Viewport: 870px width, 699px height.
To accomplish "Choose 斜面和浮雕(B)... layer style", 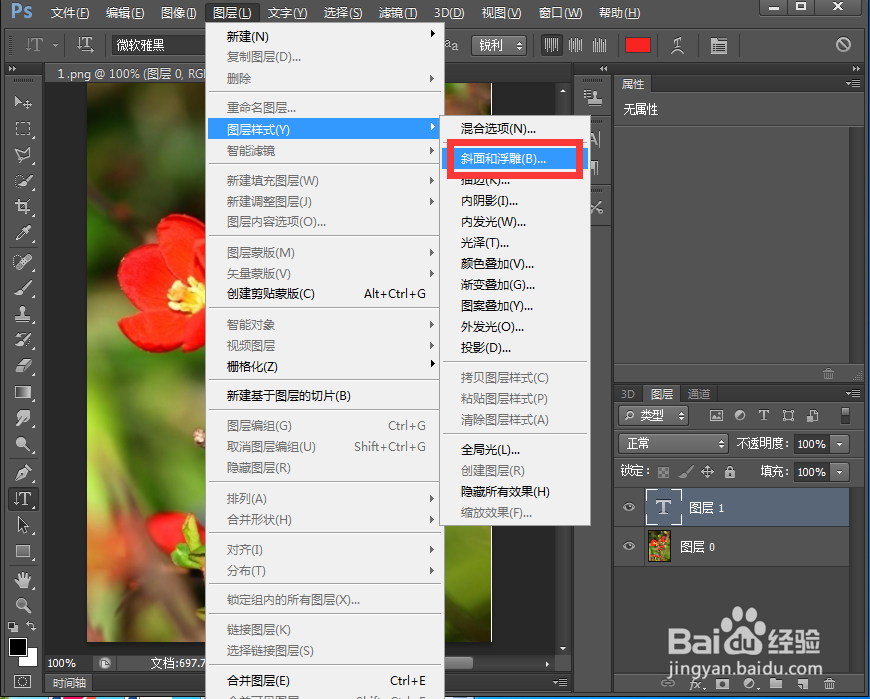I will (x=514, y=159).
